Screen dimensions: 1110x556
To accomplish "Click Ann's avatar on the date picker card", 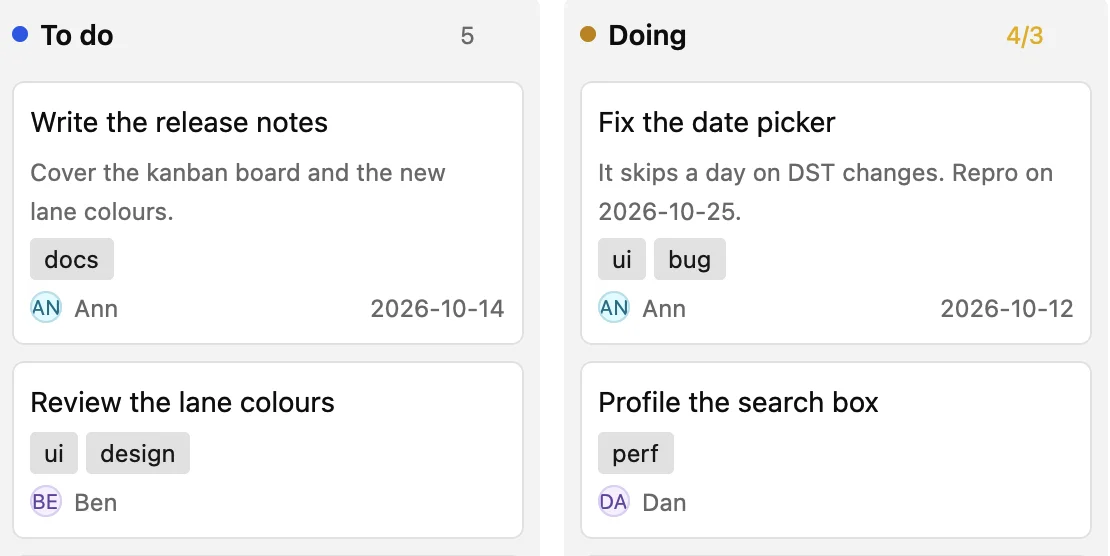I will 614,308.
